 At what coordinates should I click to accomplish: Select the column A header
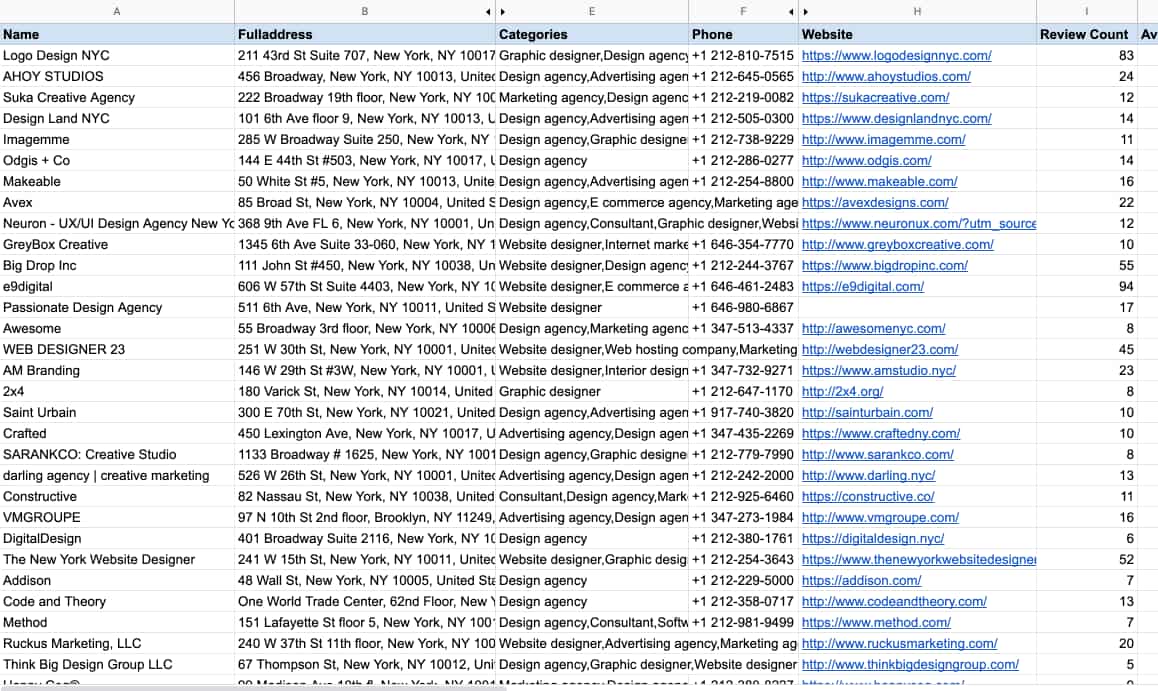click(117, 11)
